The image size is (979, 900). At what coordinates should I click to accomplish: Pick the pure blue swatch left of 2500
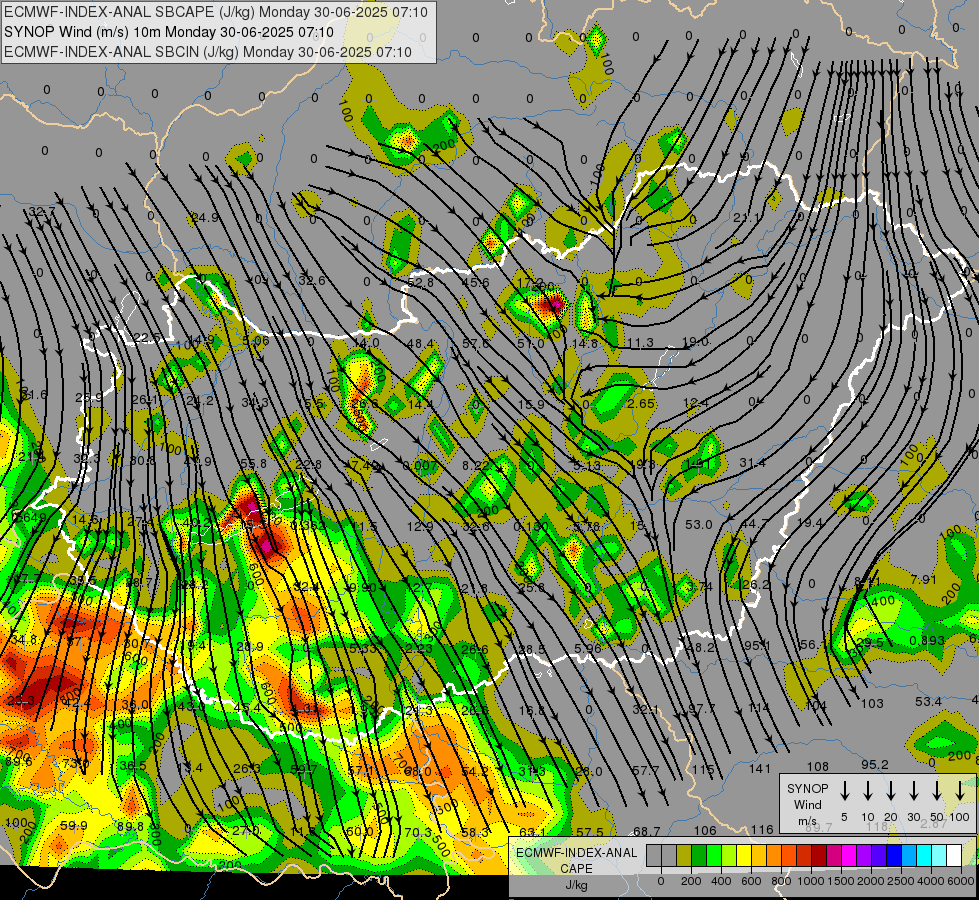coord(893,856)
